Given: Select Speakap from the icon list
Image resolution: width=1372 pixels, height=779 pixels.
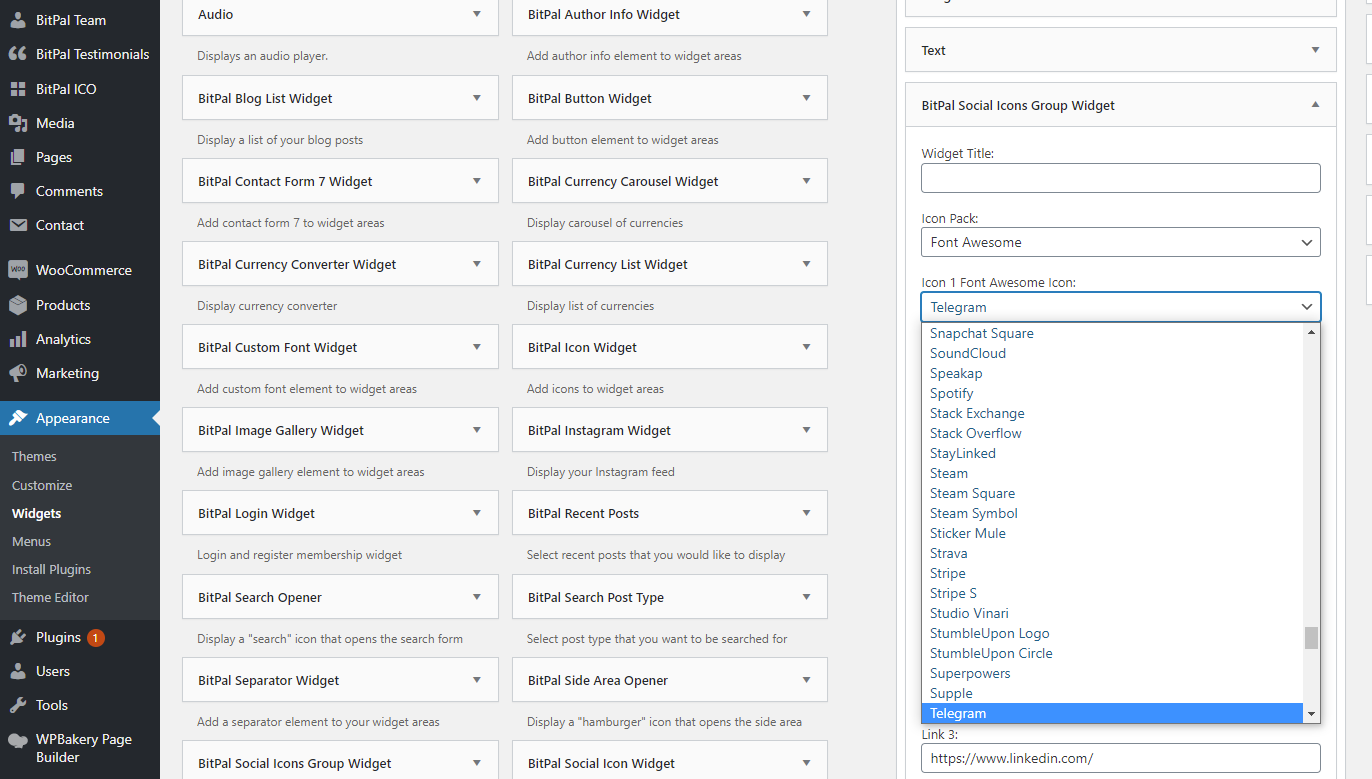Looking at the screenshot, I should point(1112,373).
